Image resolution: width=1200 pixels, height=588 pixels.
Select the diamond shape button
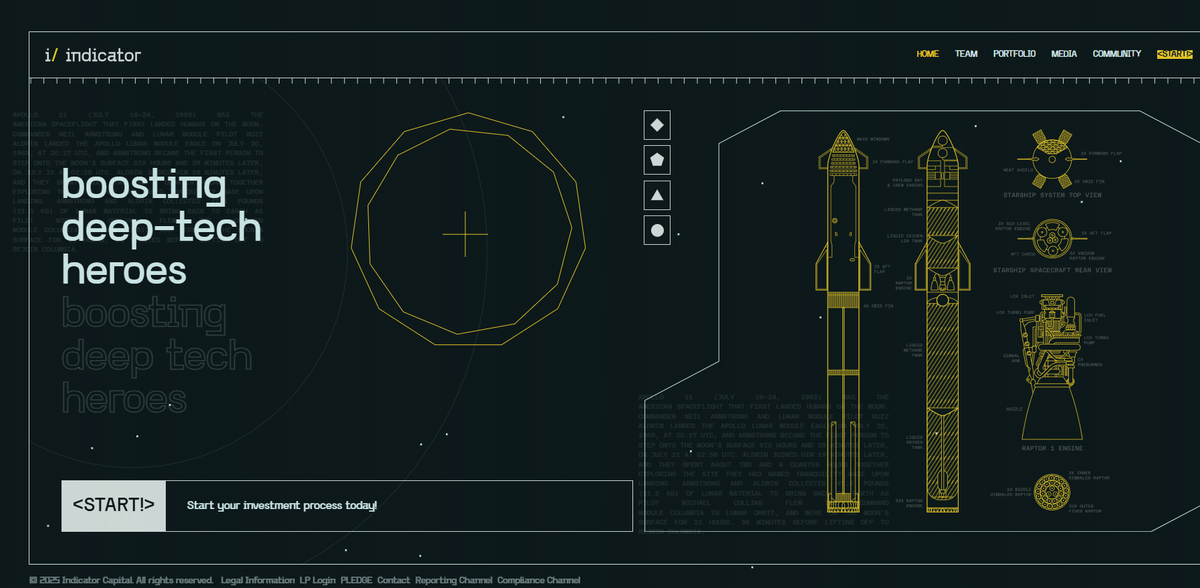click(x=657, y=125)
